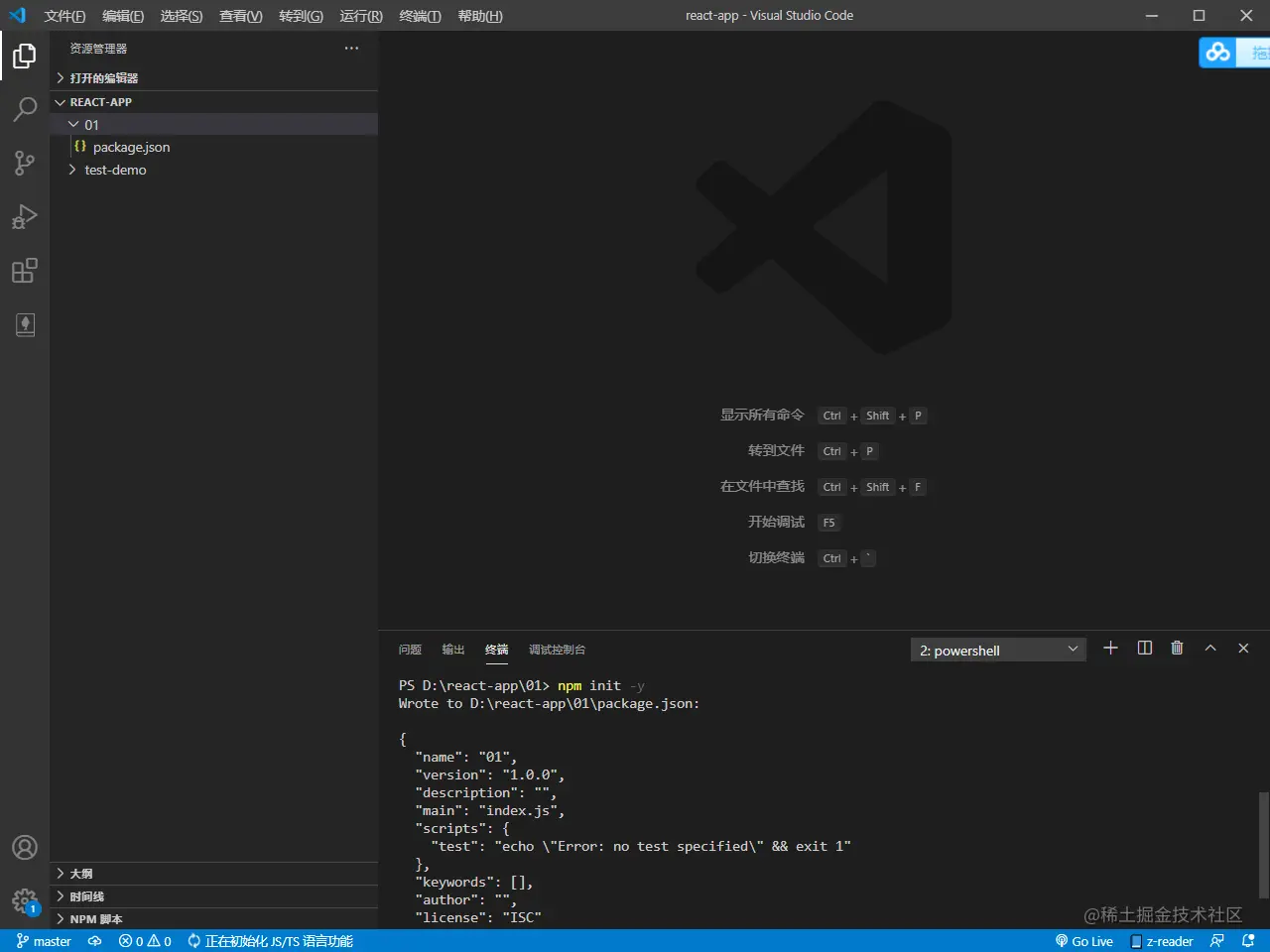Open the Explorer more actions ellipsis
Screen dimensions: 1270x952
pos(351,49)
